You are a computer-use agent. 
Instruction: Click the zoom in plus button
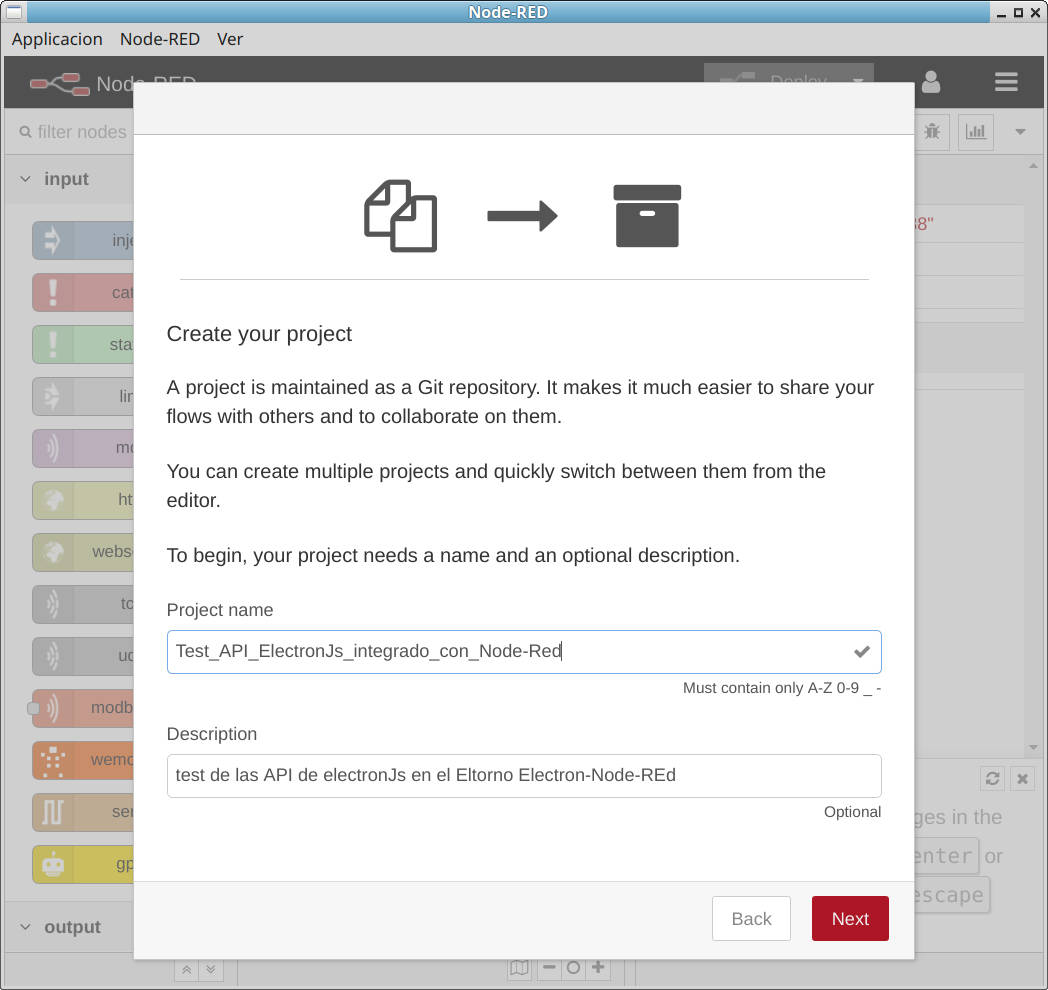tap(598, 968)
